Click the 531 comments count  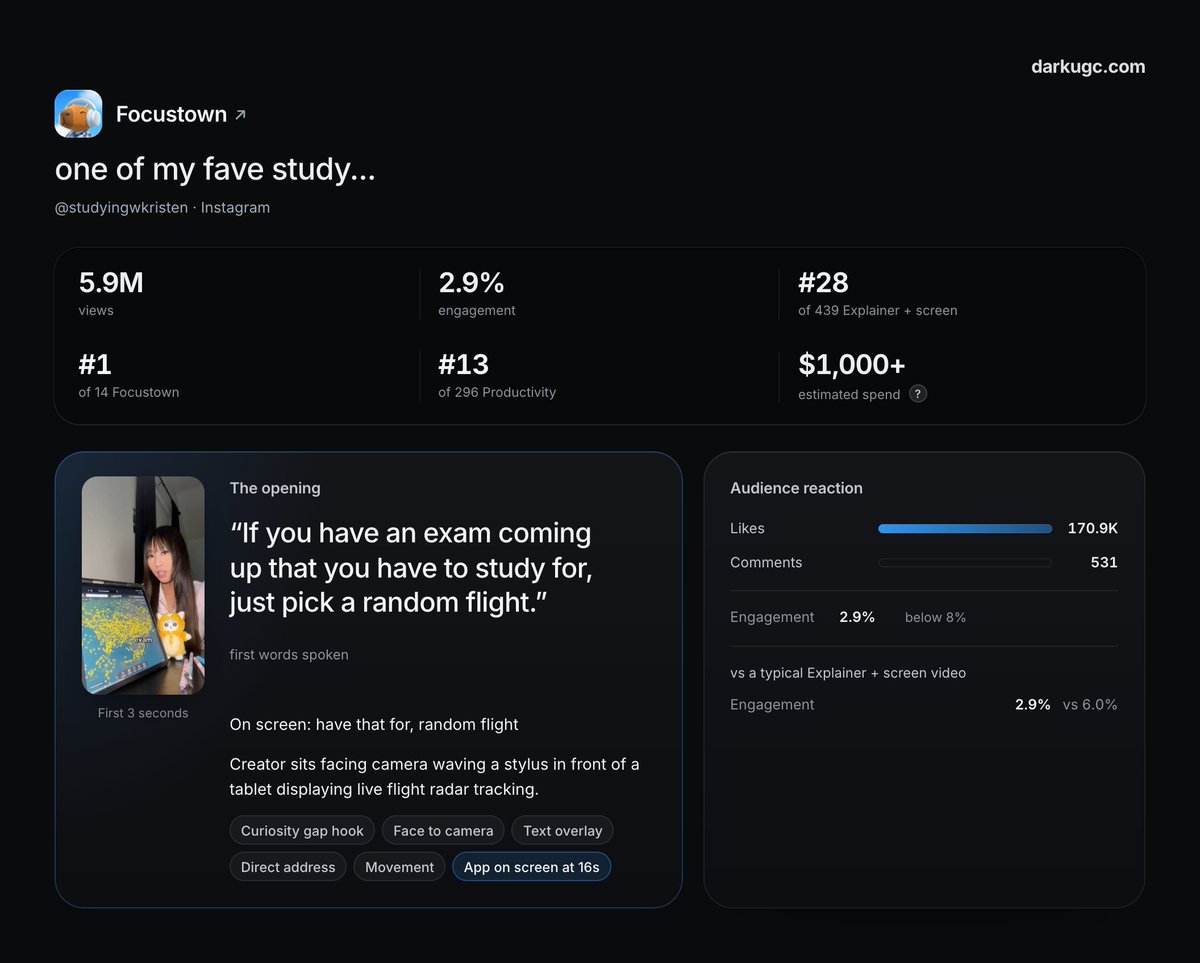point(1104,562)
